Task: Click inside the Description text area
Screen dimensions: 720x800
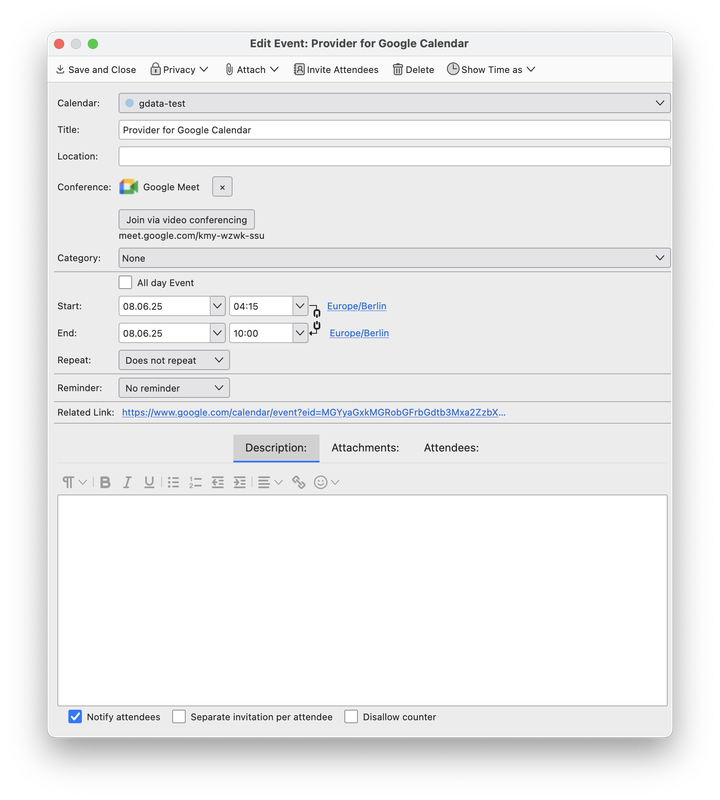Action: pyautogui.click(x=362, y=600)
